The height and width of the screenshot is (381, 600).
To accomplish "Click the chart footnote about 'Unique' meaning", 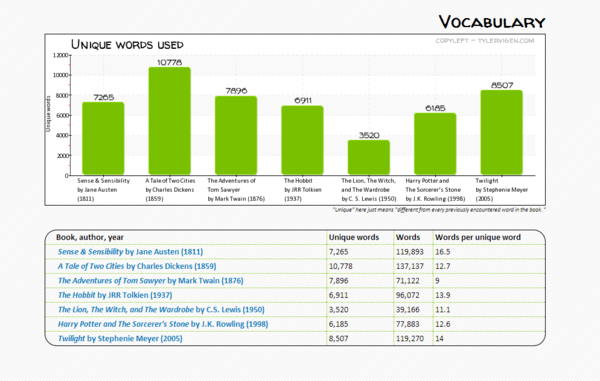I will (439, 210).
